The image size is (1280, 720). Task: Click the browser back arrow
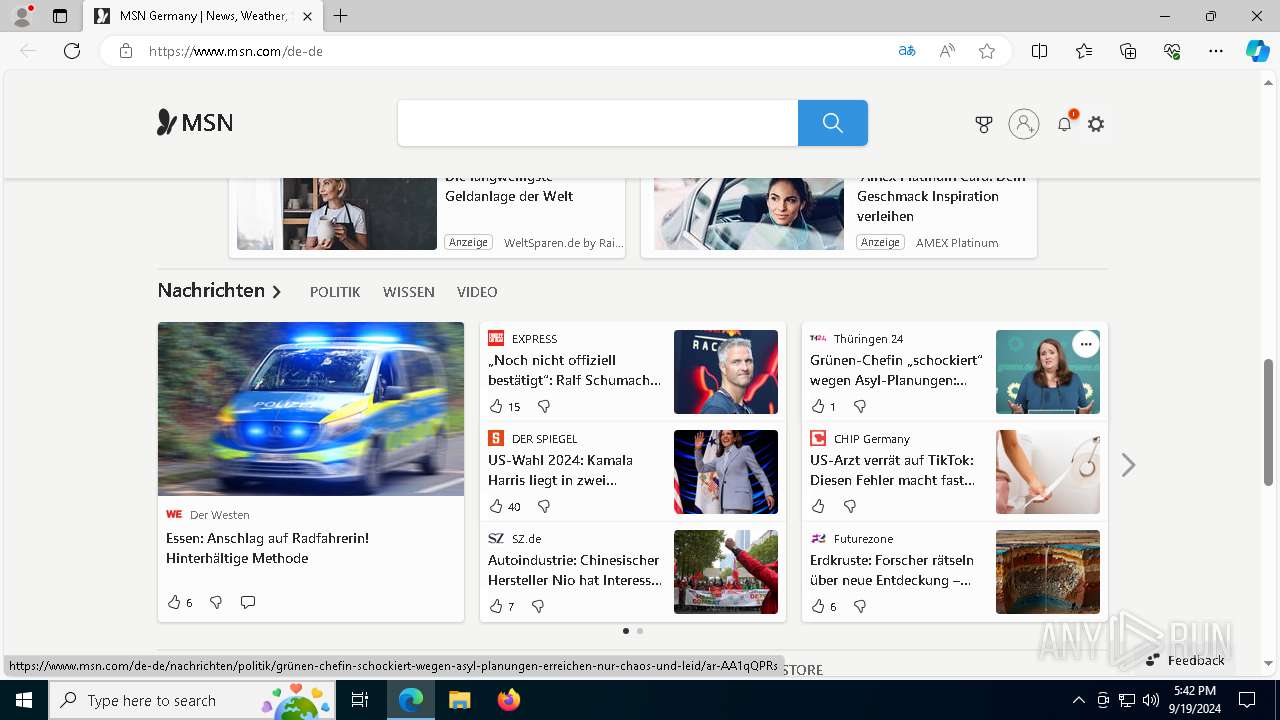[x=28, y=51]
